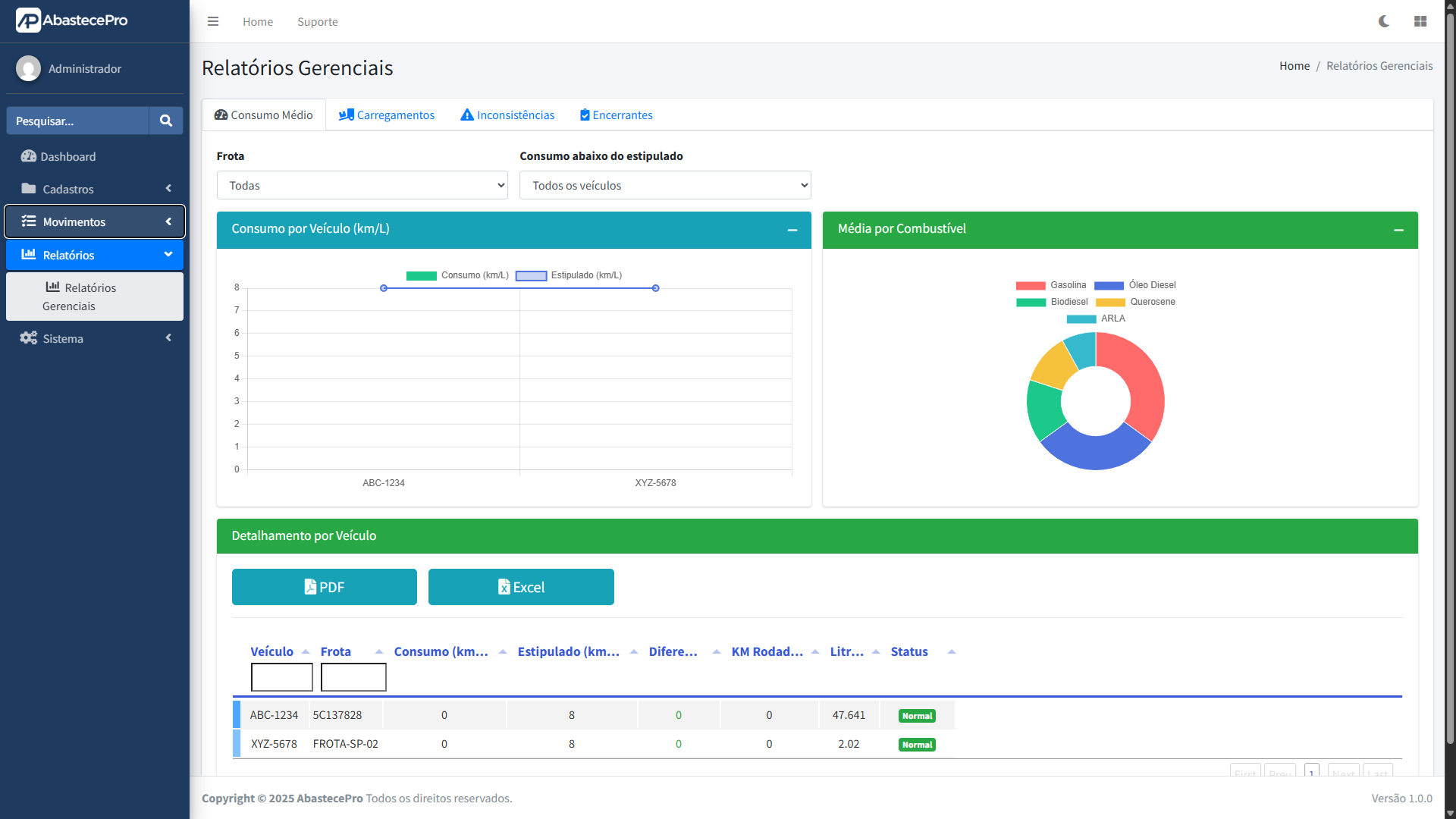Viewport: 1456px width, 819px height.
Task: Open the Consumo Médio tab
Action: coord(264,115)
